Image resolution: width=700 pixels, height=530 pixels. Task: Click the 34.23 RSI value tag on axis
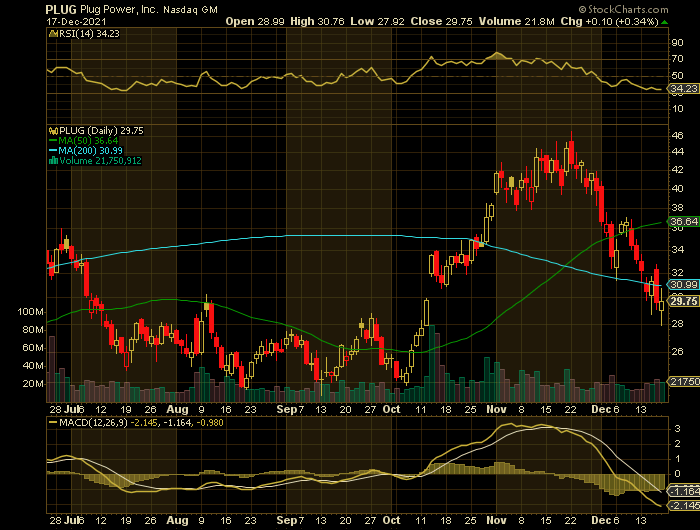[x=683, y=88]
